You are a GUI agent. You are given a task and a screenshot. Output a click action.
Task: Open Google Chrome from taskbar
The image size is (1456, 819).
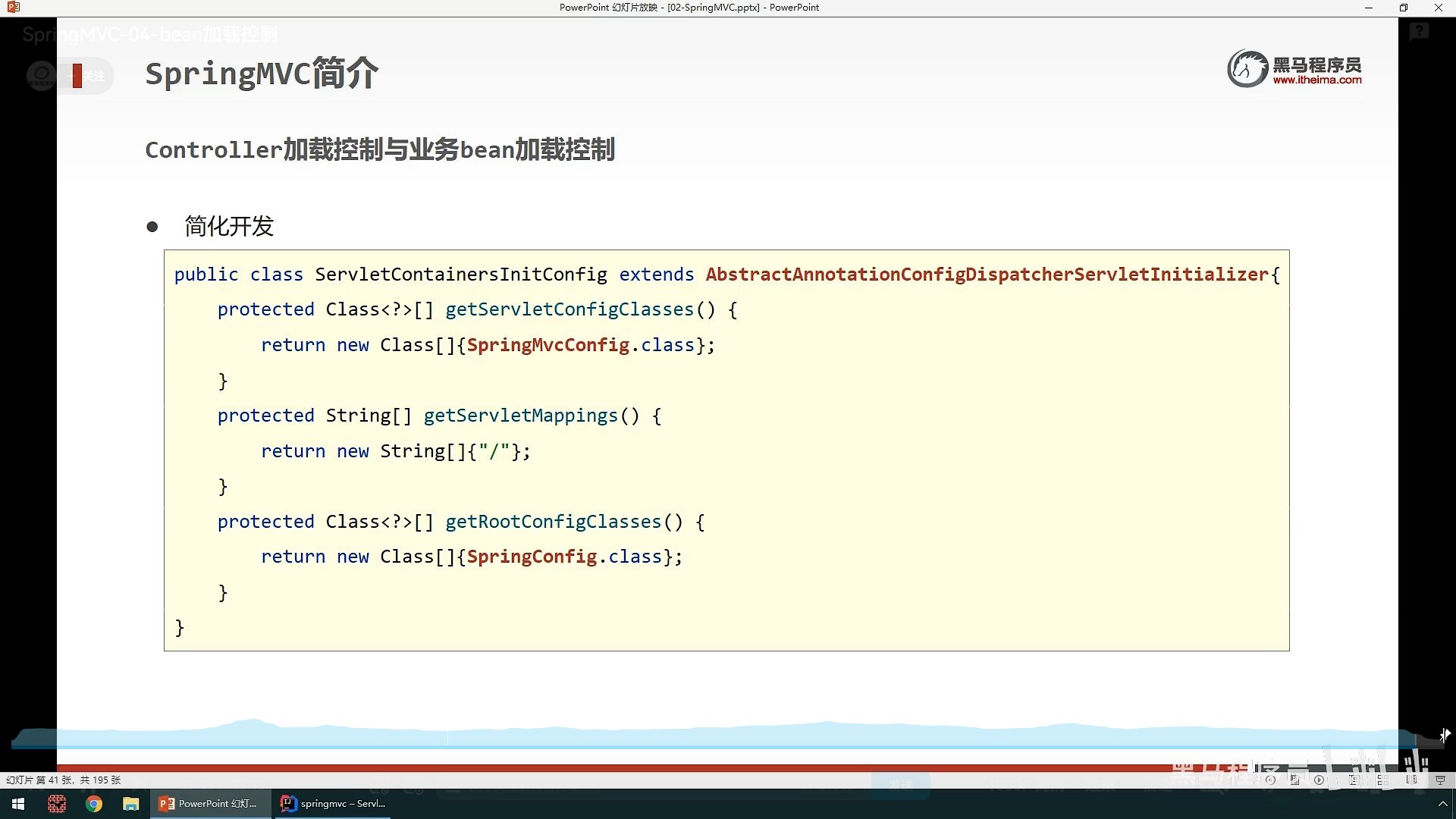pyautogui.click(x=94, y=804)
